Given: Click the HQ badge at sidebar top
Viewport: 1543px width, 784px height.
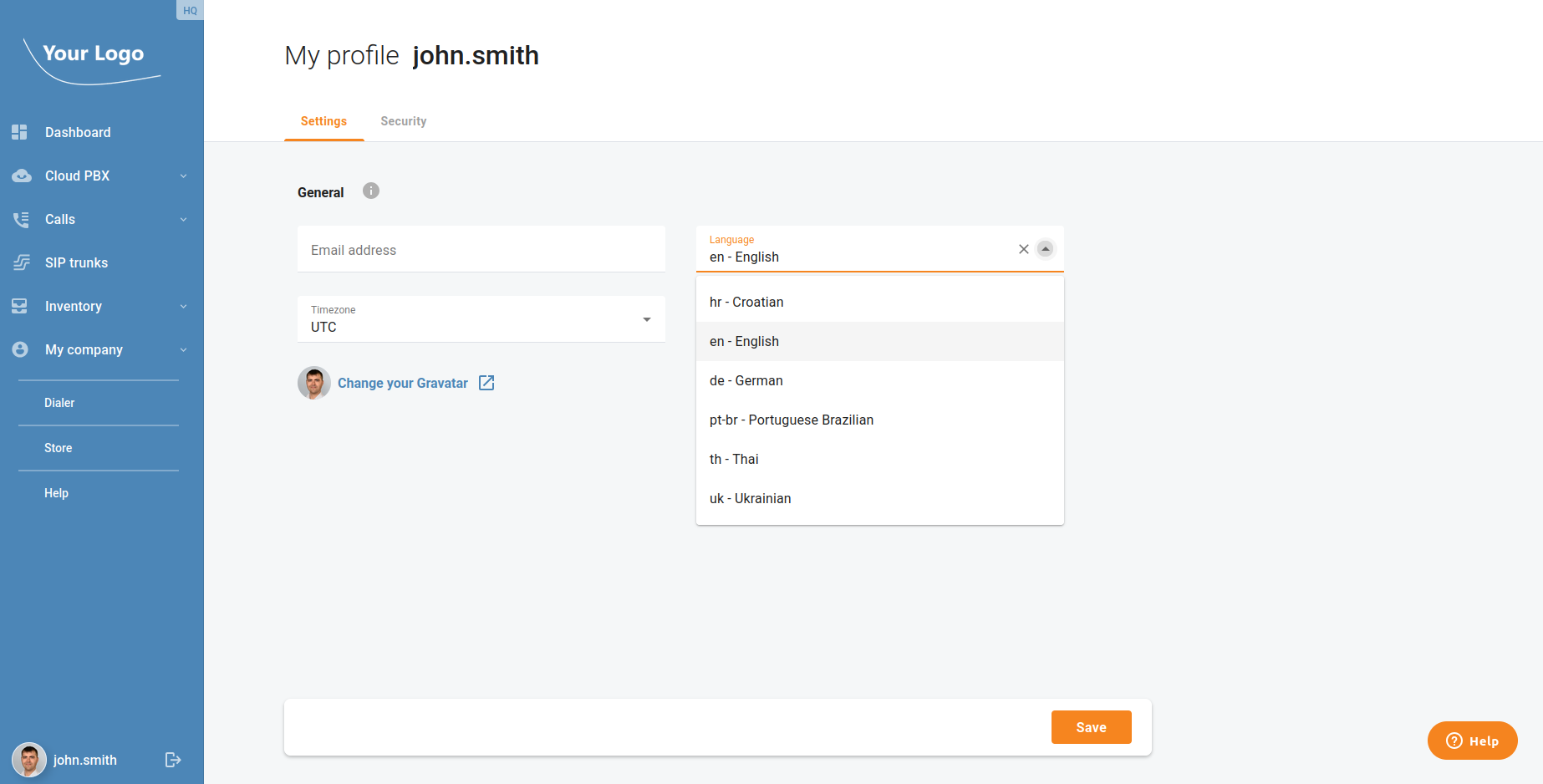Looking at the screenshot, I should coord(190,10).
